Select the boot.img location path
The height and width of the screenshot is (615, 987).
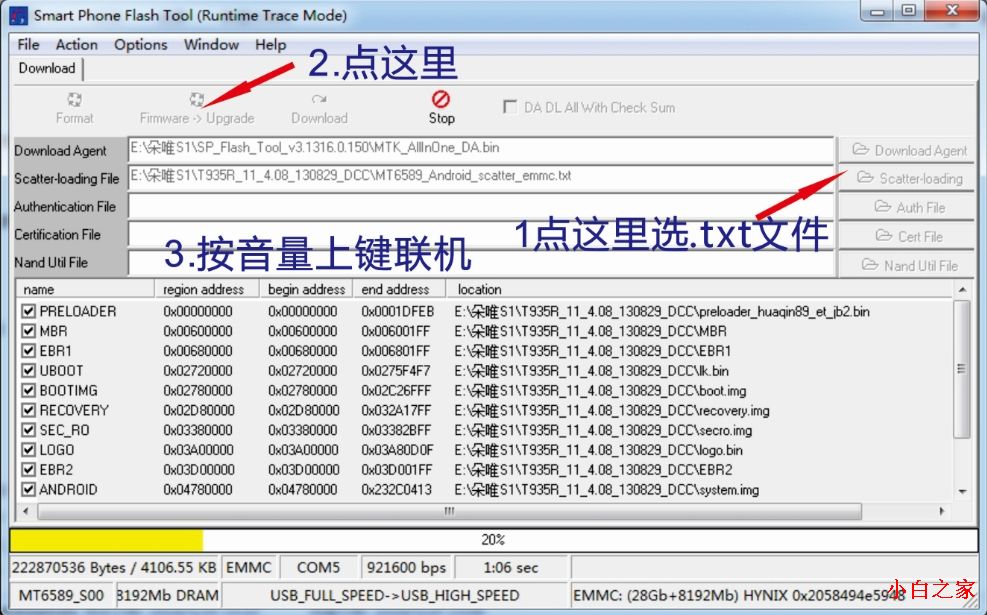point(600,391)
